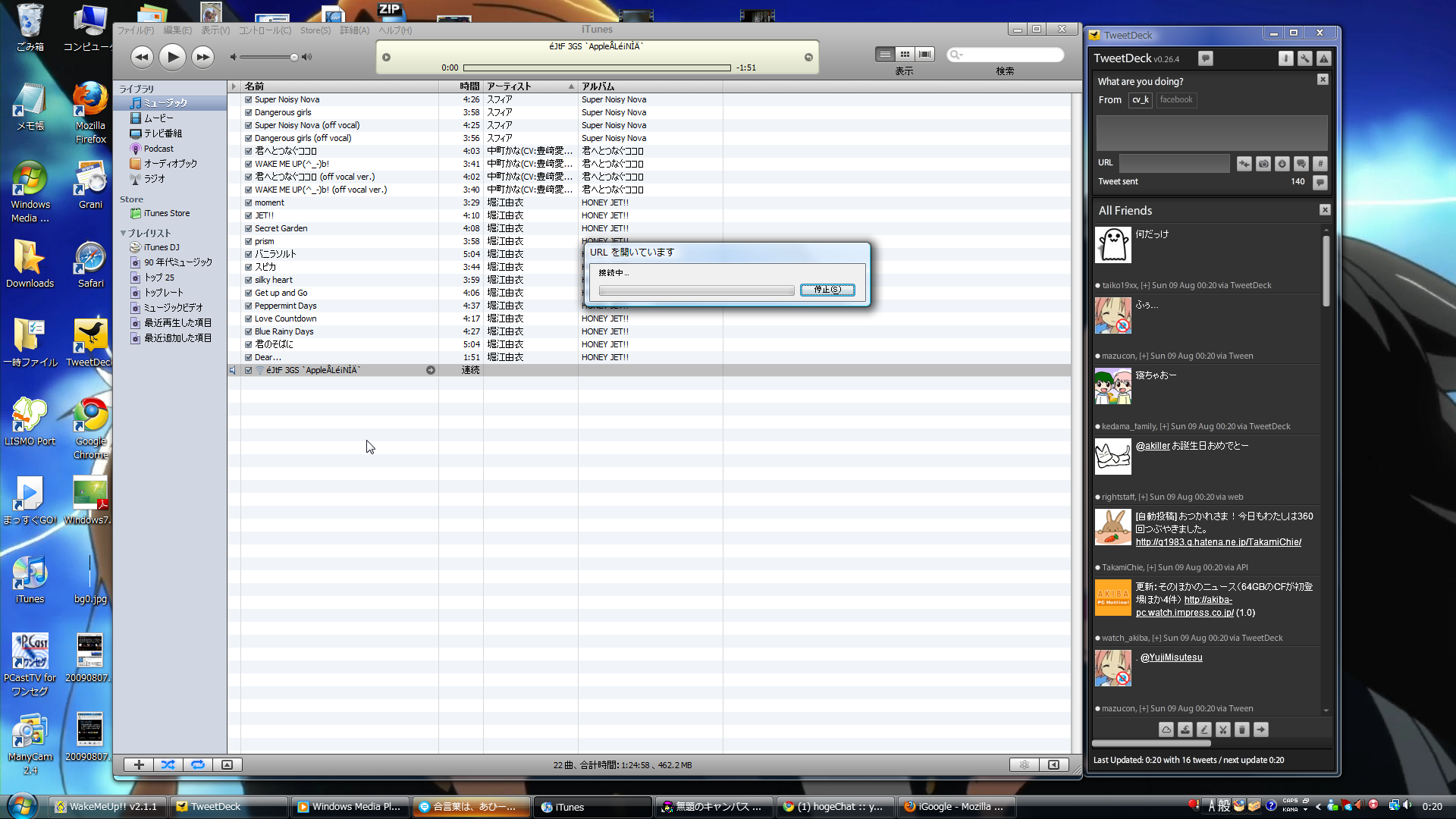The width and height of the screenshot is (1456, 819).
Task: Open ヘルプ(H) menu in iTunes
Action: tap(395, 30)
